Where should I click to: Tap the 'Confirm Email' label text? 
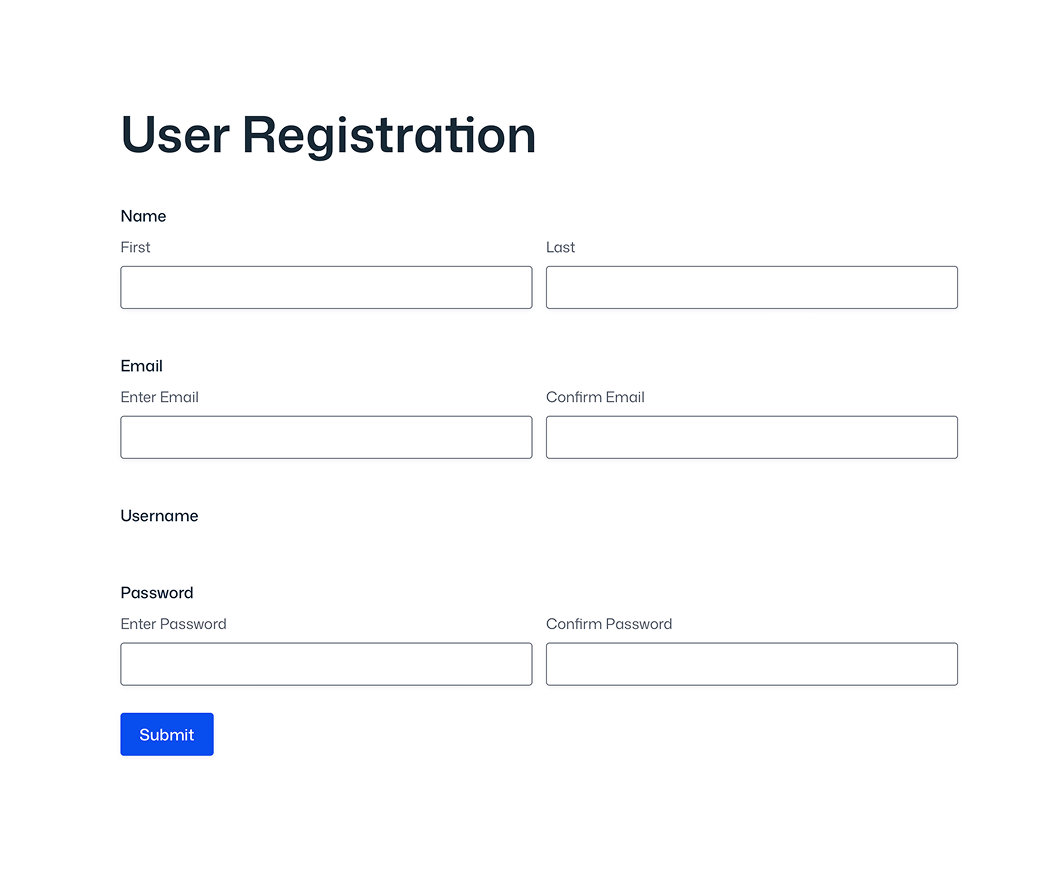coord(595,397)
